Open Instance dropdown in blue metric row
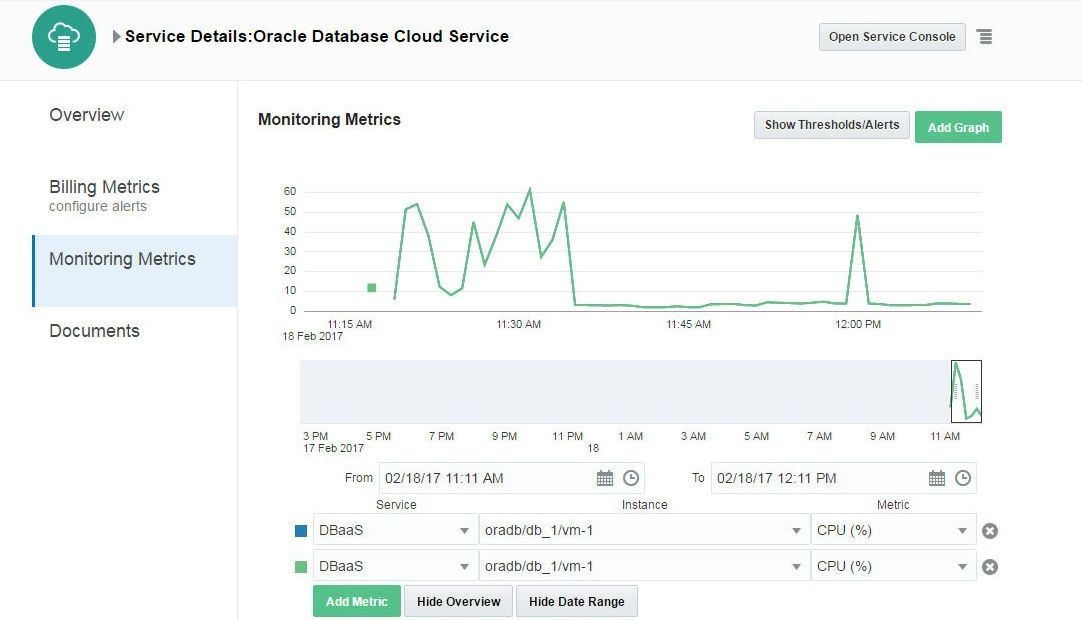This screenshot has width=1082, height=620. coord(644,530)
